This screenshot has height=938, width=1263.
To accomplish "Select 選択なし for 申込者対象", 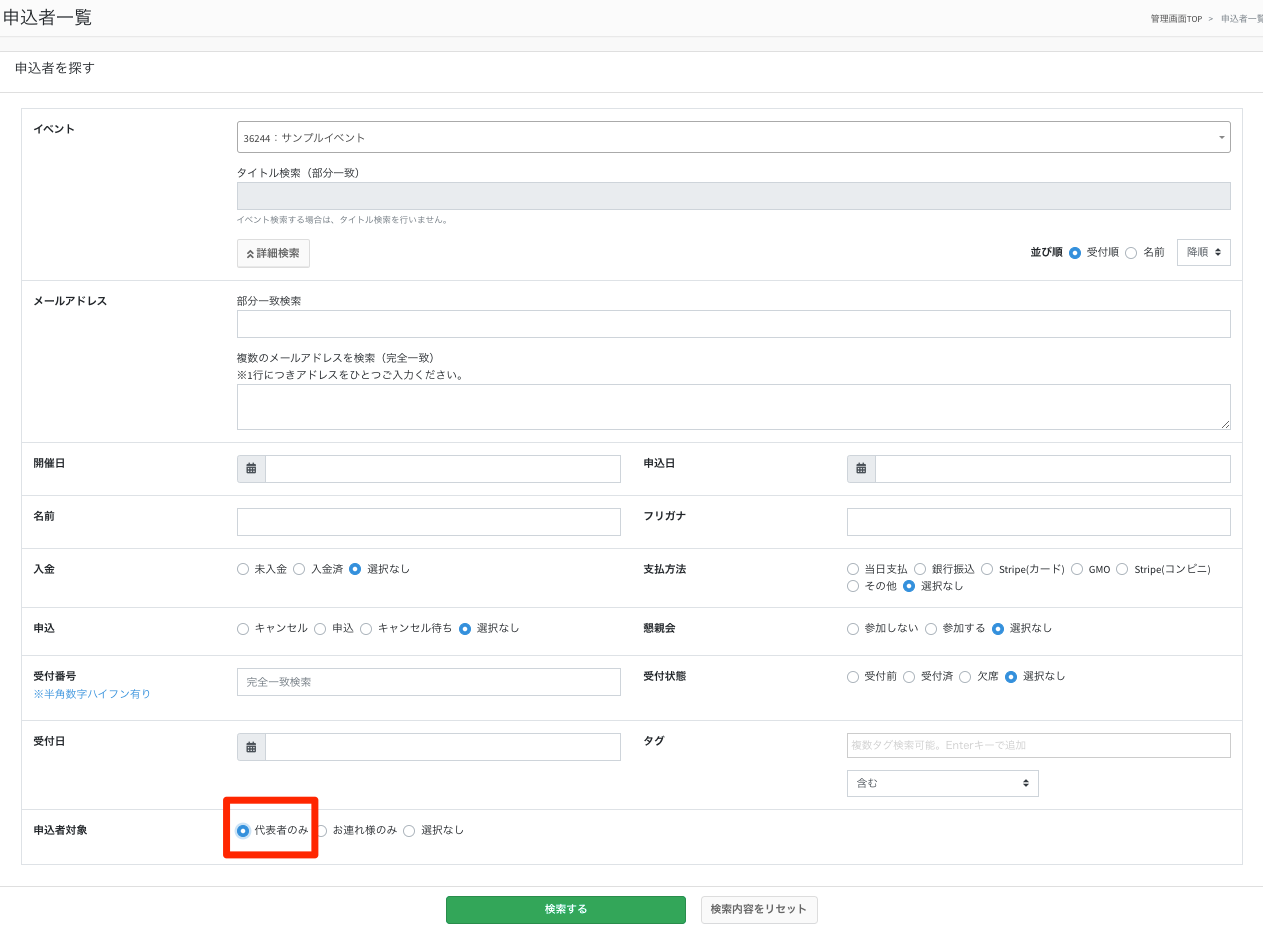I will coord(409,831).
